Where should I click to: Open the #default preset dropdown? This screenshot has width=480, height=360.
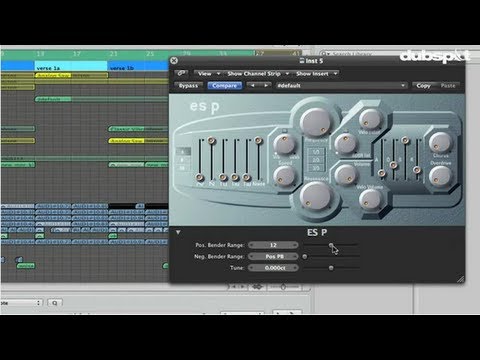(x=341, y=86)
